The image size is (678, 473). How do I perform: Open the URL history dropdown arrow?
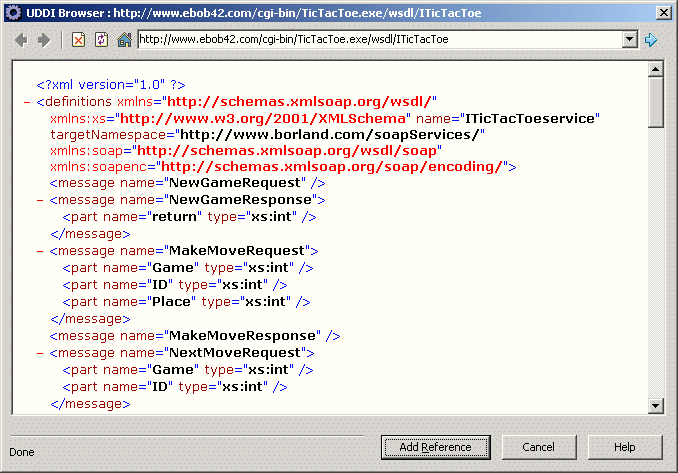pos(630,39)
